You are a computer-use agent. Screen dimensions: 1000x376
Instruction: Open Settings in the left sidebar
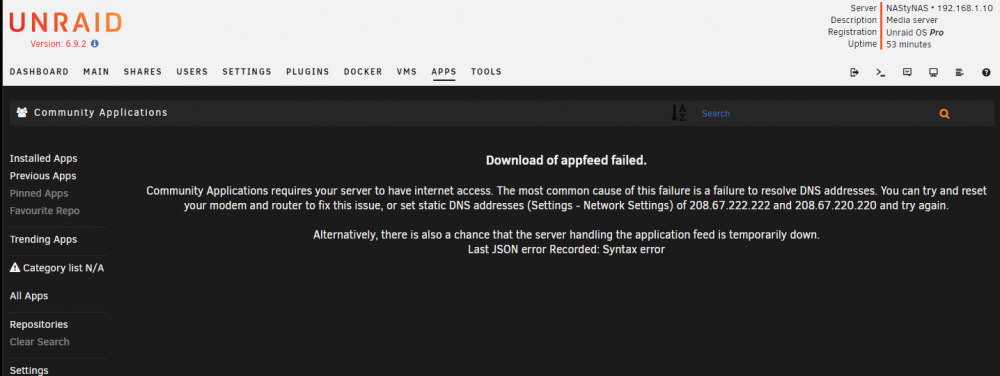29,370
